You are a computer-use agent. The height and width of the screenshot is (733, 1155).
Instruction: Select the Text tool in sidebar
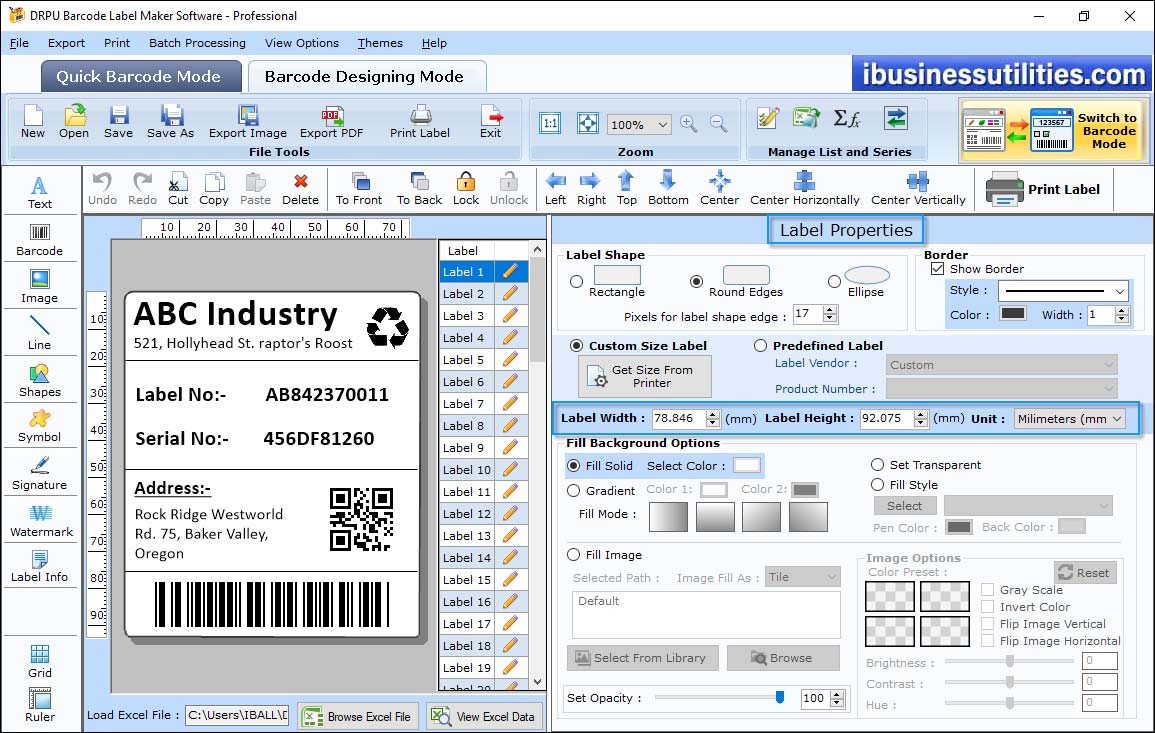click(40, 193)
